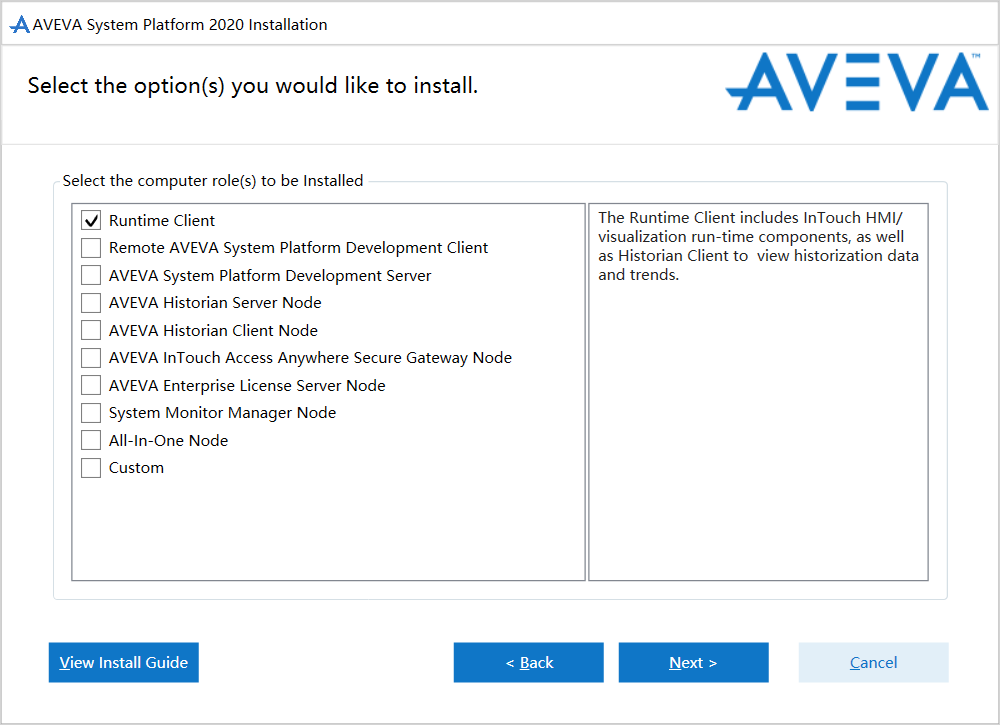Enable Remote AVEVA System Platform Development Client
1000x725 pixels.
coord(91,248)
